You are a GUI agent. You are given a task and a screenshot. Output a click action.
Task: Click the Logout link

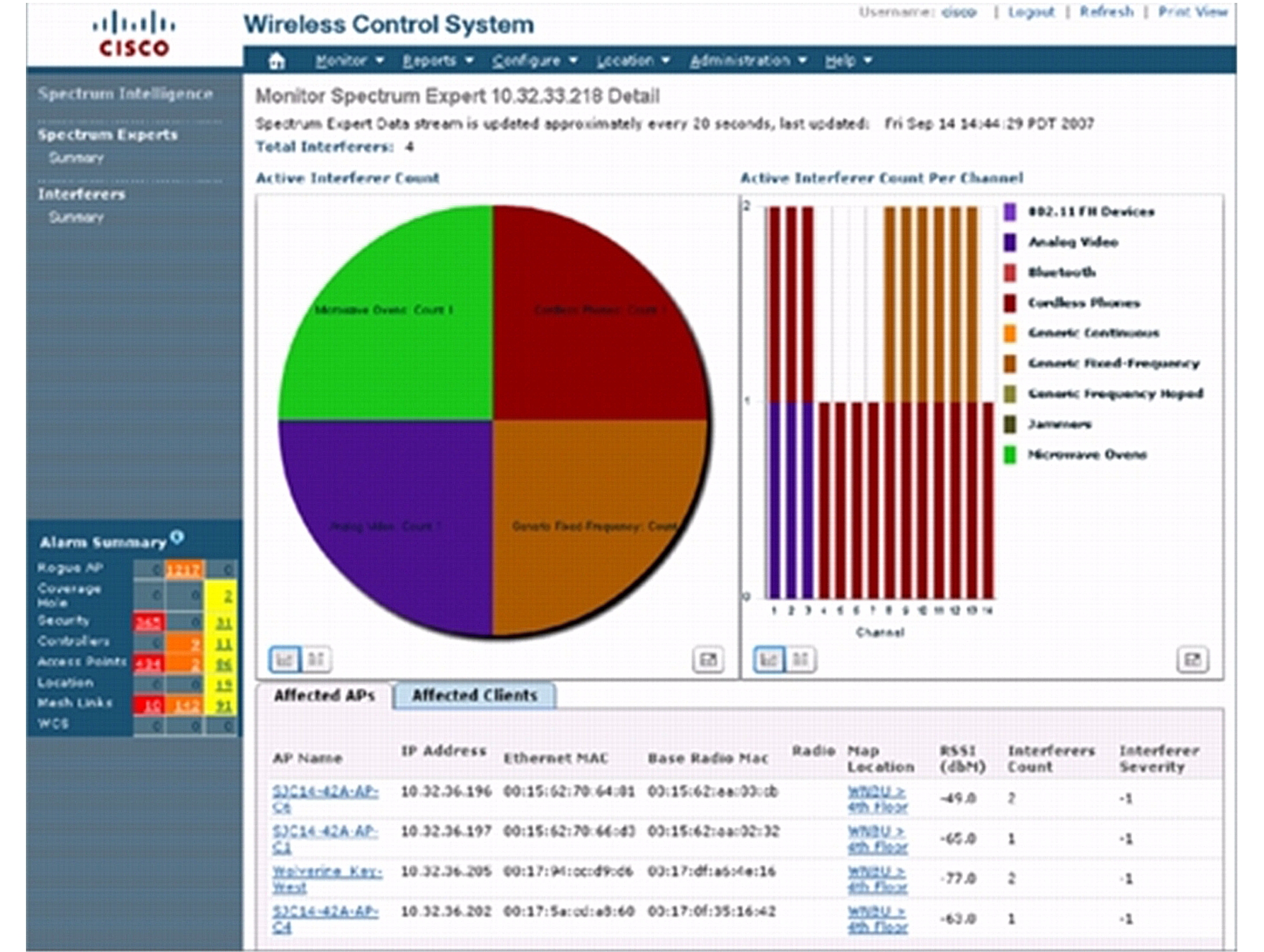point(1031,12)
